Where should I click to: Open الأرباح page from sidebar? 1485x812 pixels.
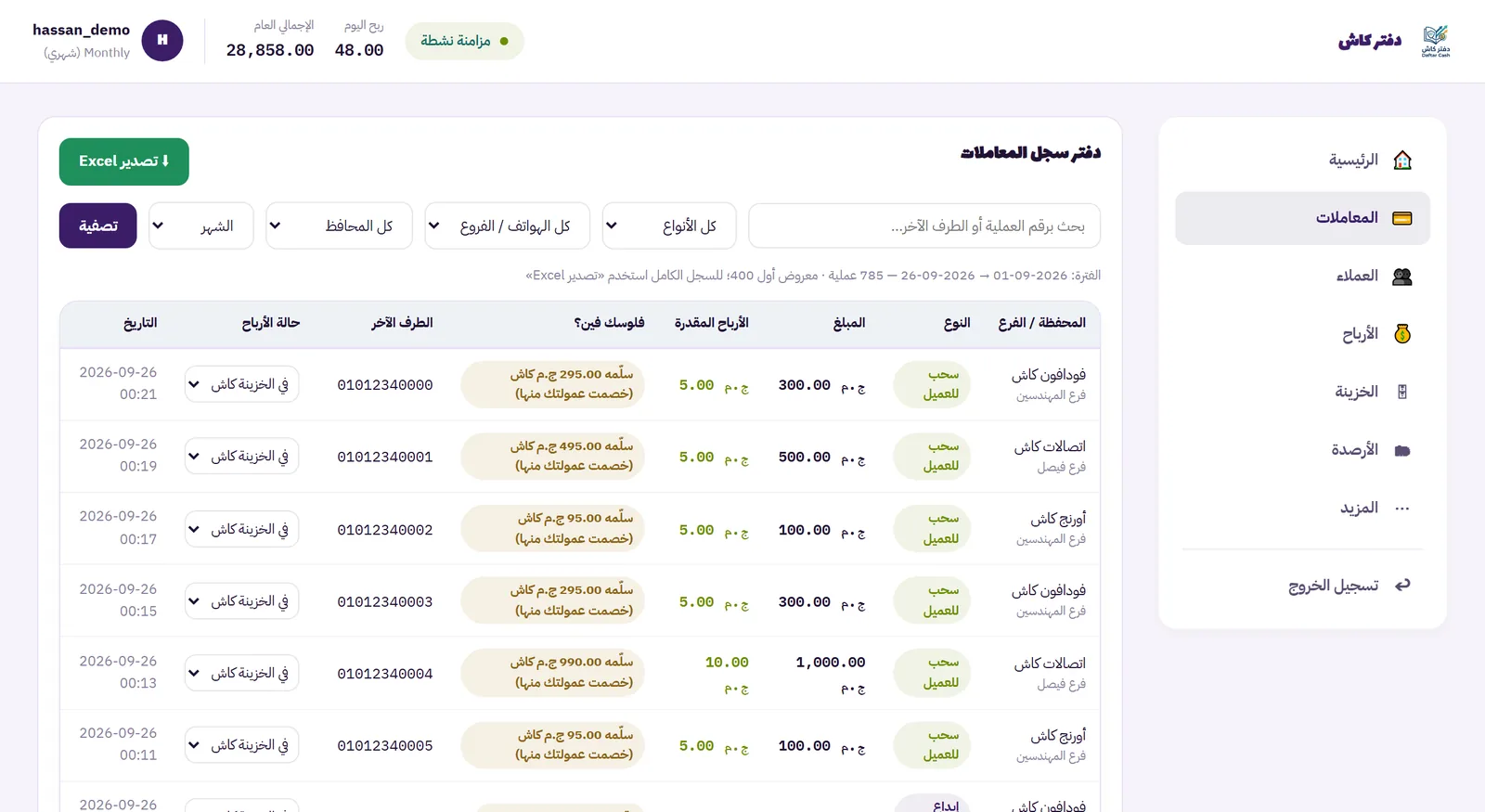click(x=1302, y=334)
